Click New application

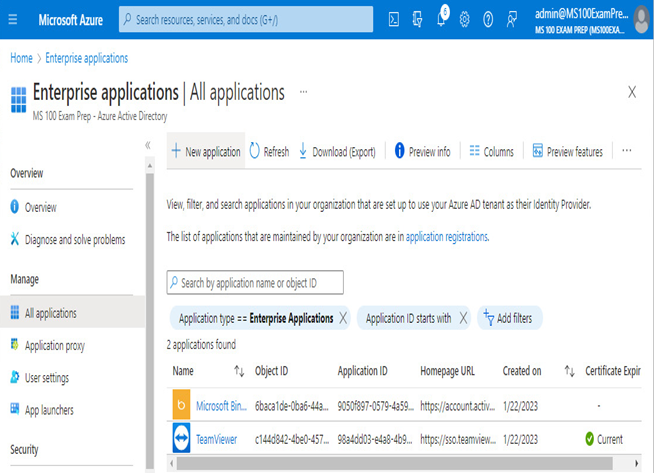[x=206, y=151]
